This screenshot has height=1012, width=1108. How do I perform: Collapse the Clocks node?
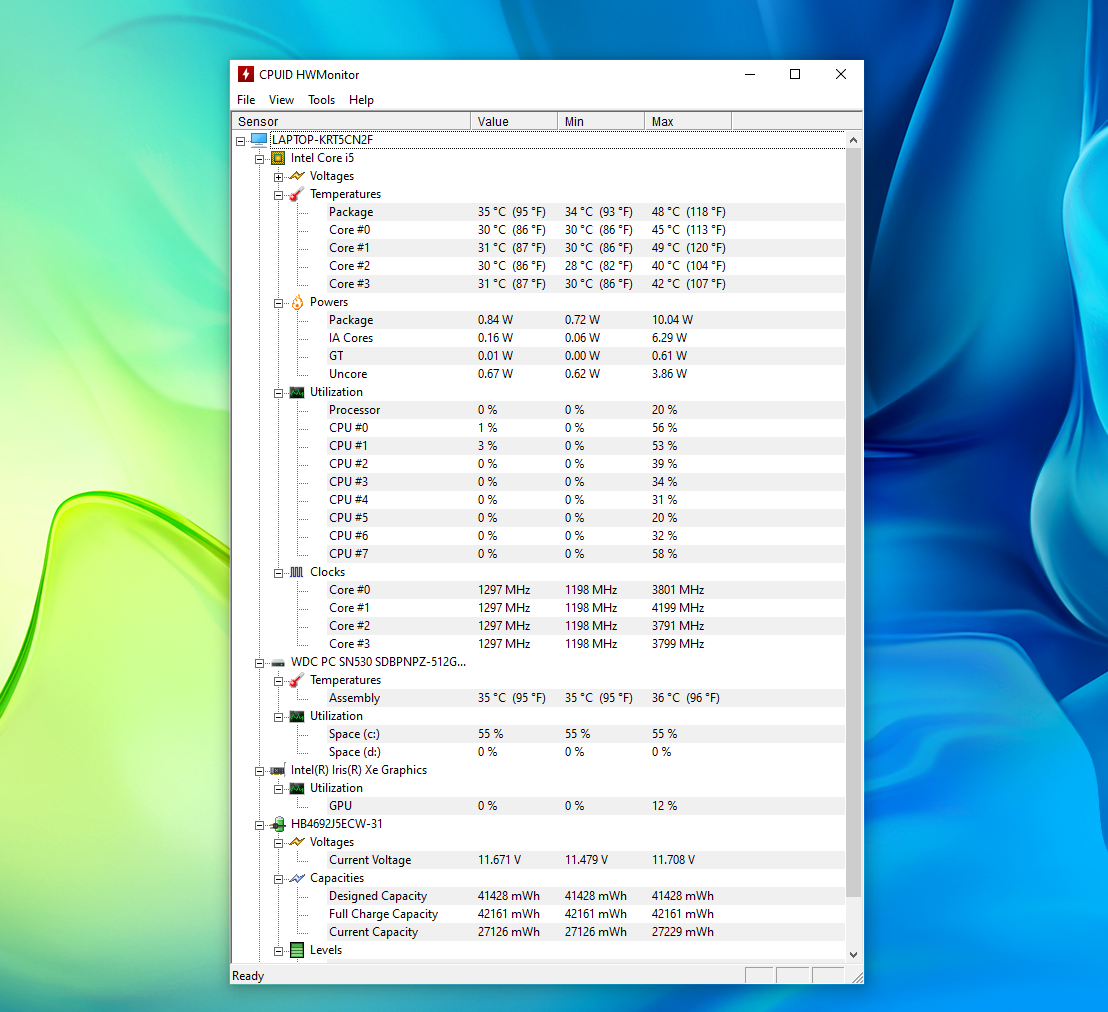point(278,573)
